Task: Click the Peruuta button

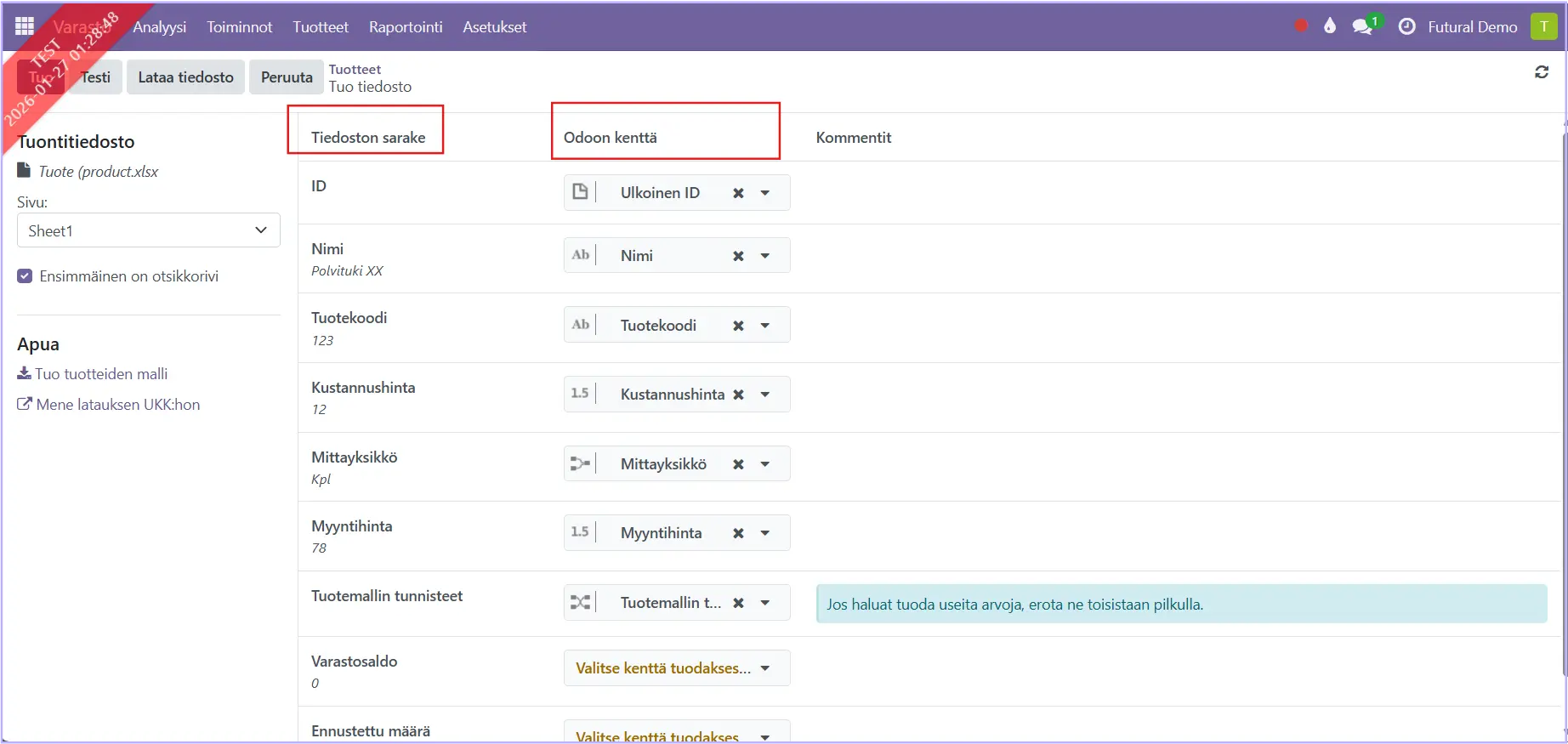Action: click(x=287, y=77)
